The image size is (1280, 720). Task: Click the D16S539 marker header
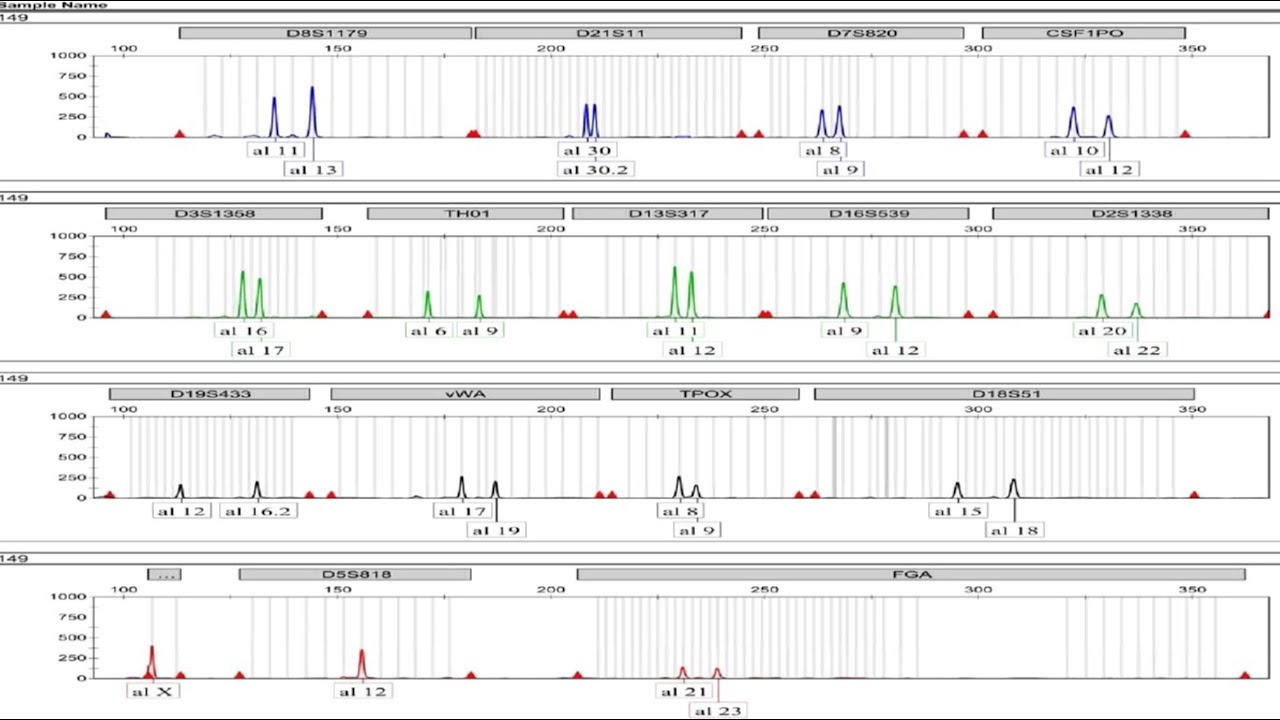click(x=868, y=213)
